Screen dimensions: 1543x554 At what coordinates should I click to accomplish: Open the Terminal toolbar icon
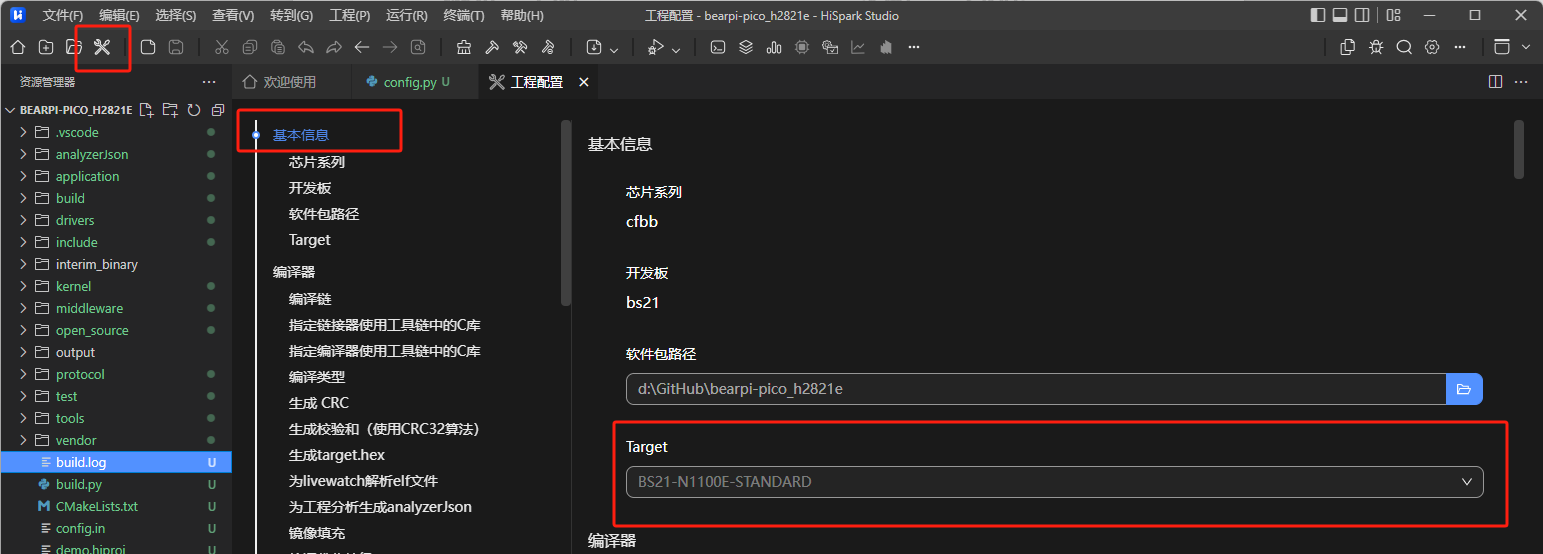point(718,47)
